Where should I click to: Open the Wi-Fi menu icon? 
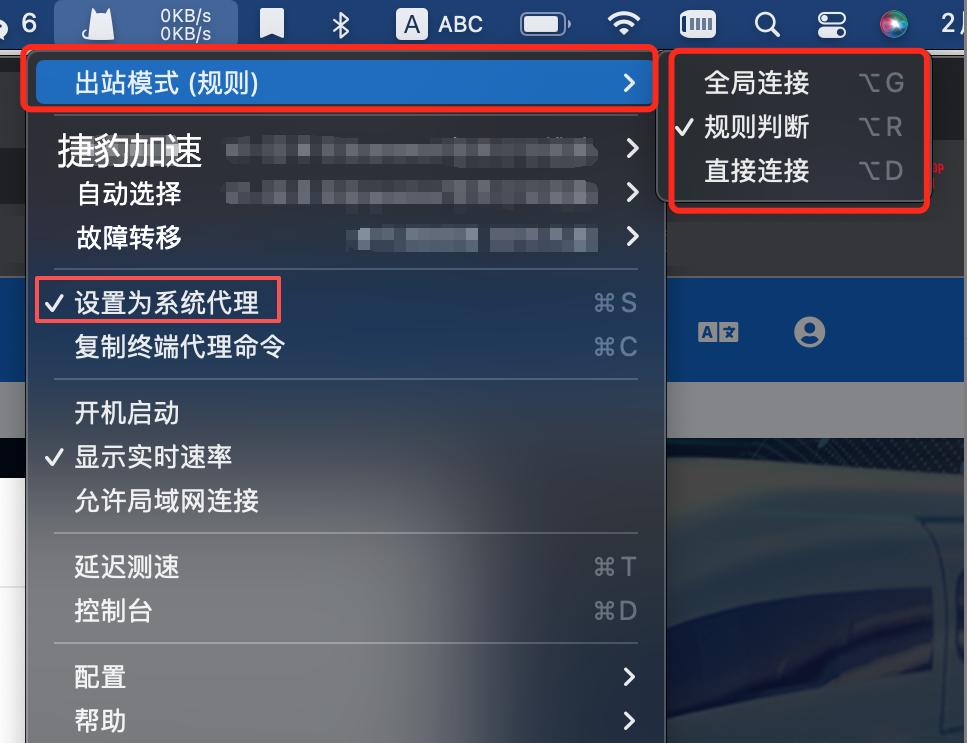[623, 23]
